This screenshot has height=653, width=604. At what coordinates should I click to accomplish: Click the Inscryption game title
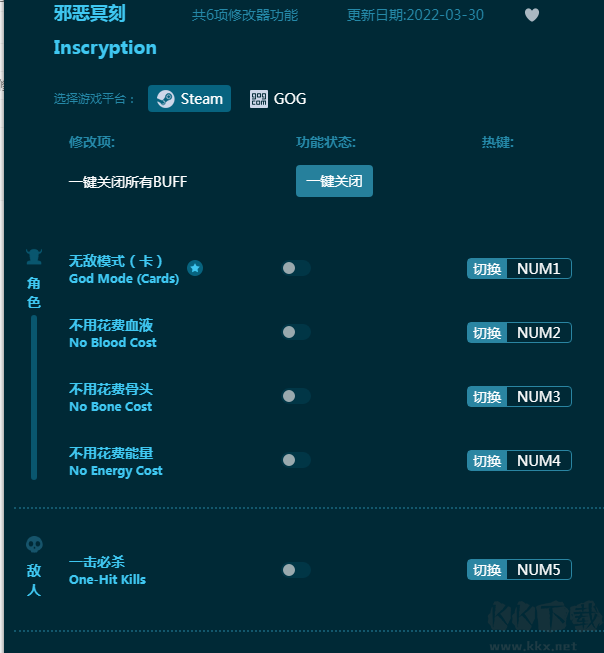[x=105, y=48]
